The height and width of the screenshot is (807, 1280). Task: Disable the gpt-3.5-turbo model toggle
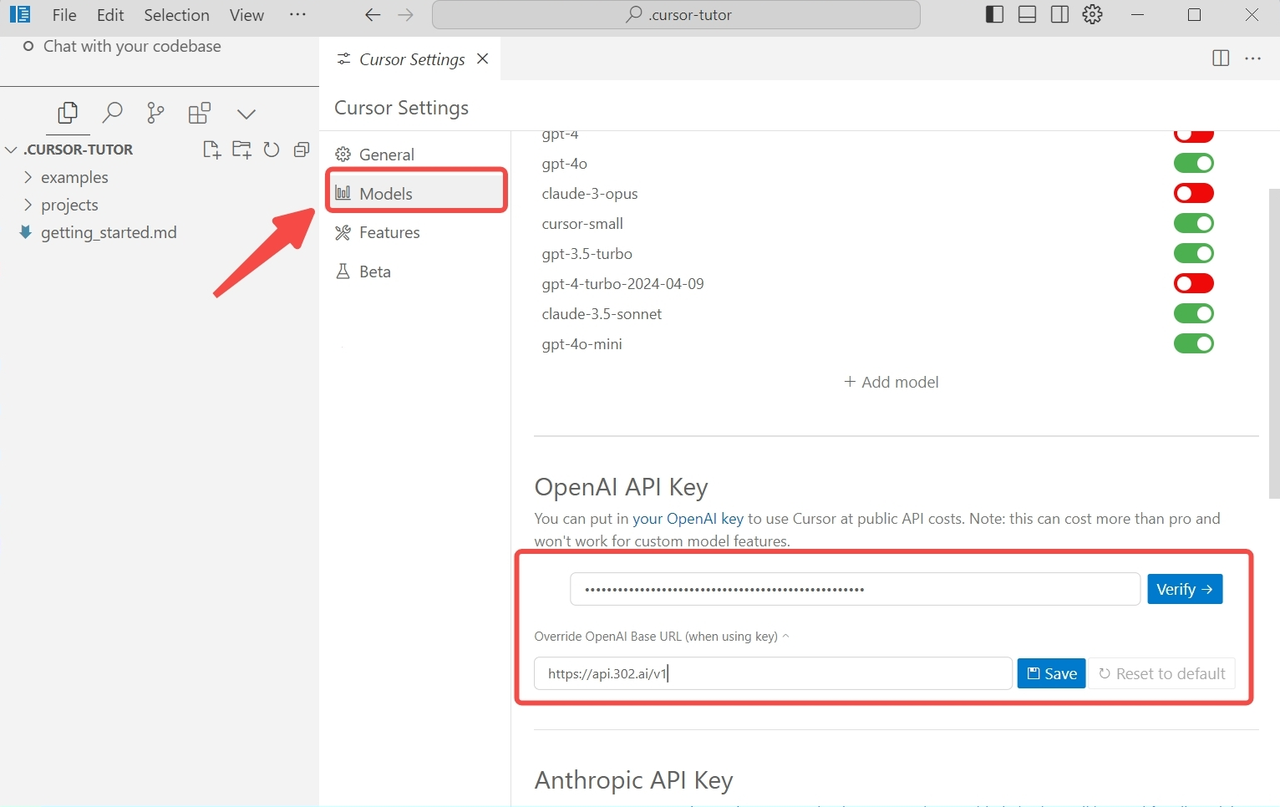1193,253
